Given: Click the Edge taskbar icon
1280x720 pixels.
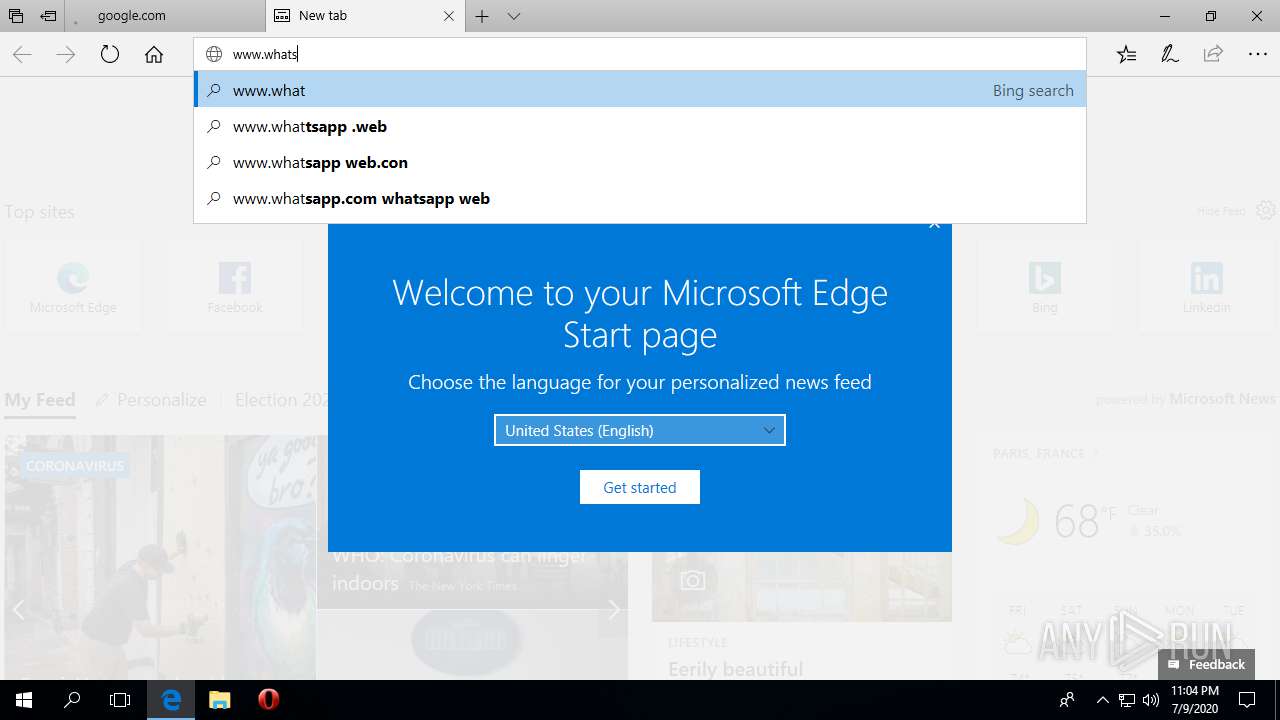Looking at the screenshot, I should (172, 700).
